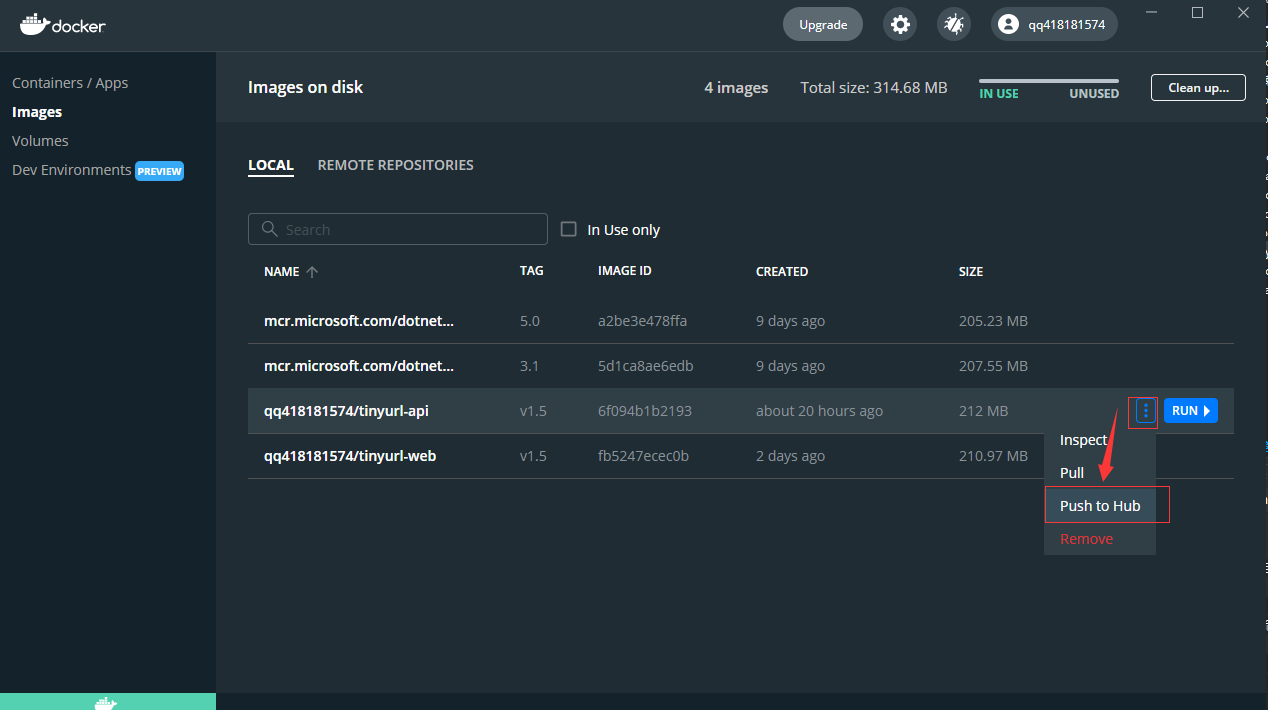Sort by the SIZE column header

(x=971, y=271)
